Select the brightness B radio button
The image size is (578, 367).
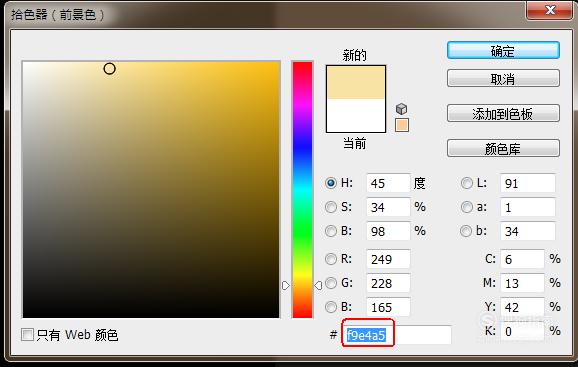[x=331, y=231]
